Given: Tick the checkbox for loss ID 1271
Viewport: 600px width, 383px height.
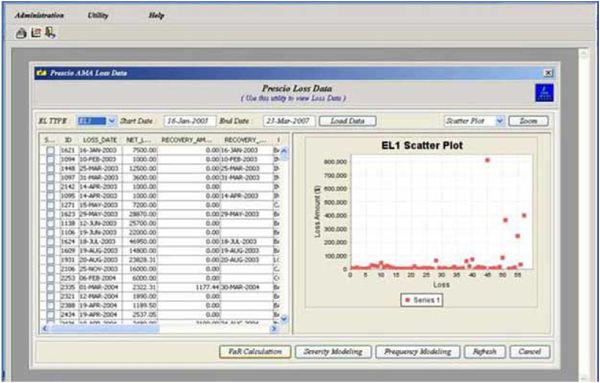Looking at the screenshot, I should [x=50, y=205].
